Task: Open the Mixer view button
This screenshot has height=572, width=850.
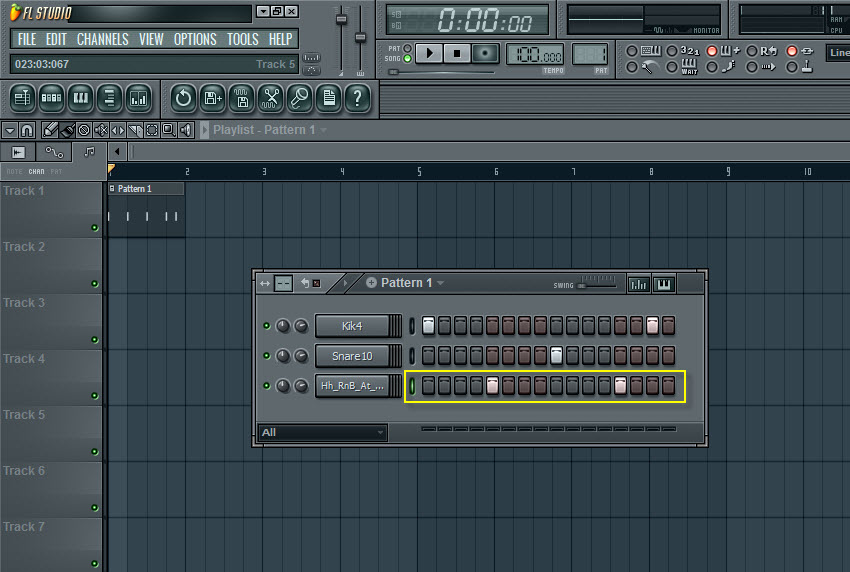Action: click(x=139, y=98)
